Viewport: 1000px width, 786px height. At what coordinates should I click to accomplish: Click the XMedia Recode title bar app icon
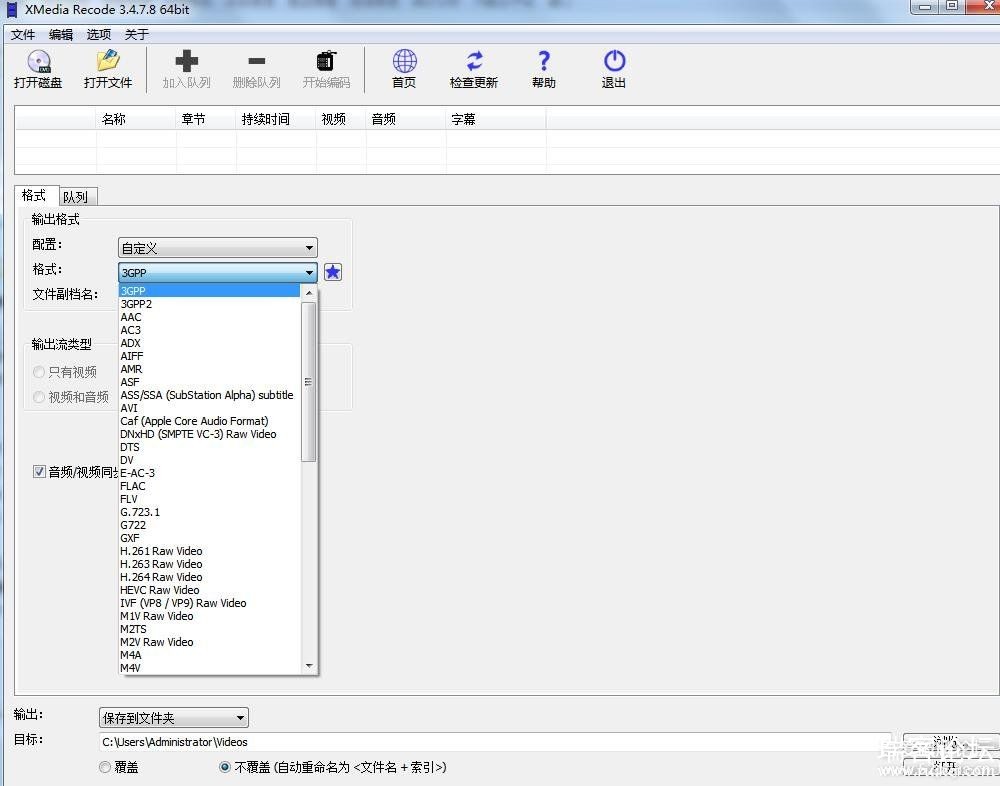pyautogui.click(x=11, y=10)
